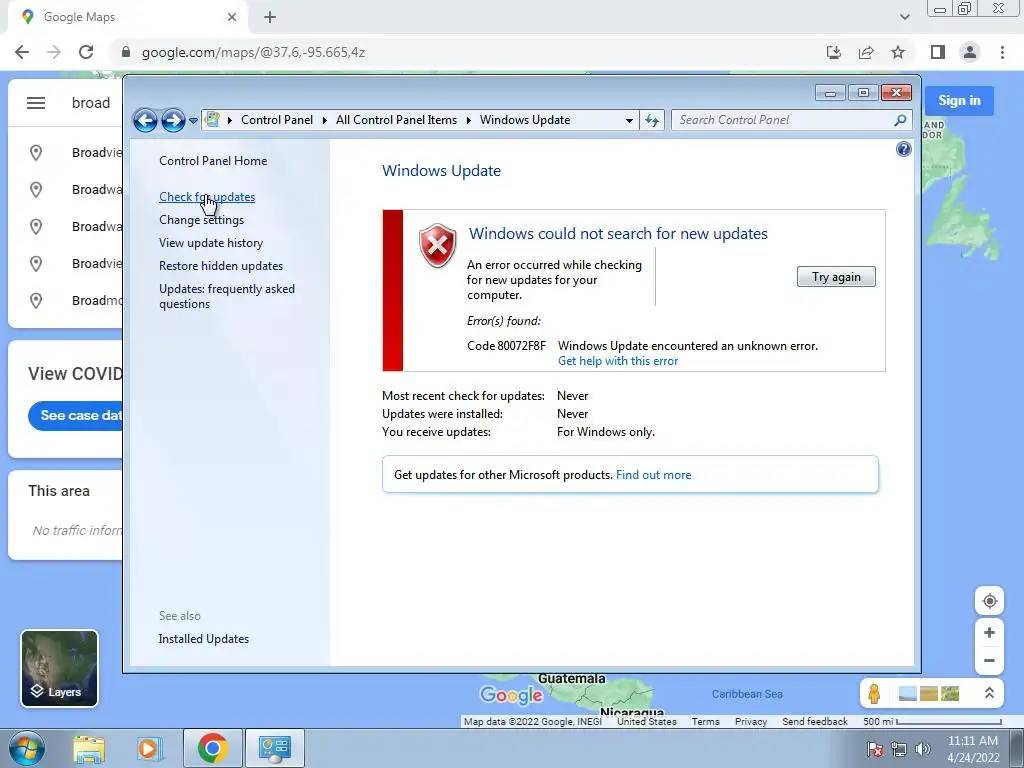
Task: Click the volume speaker tray icon
Action: [923, 749]
